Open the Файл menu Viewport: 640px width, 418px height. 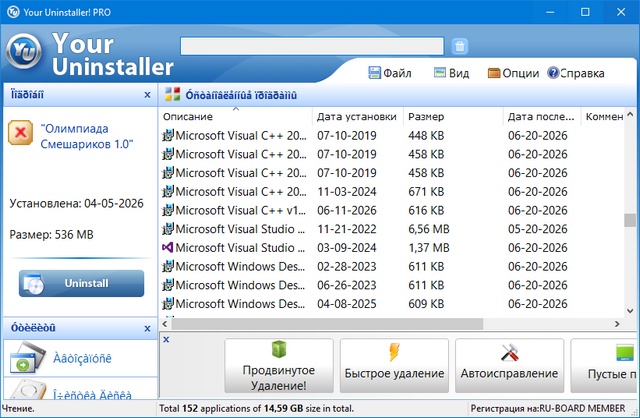(390, 73)
